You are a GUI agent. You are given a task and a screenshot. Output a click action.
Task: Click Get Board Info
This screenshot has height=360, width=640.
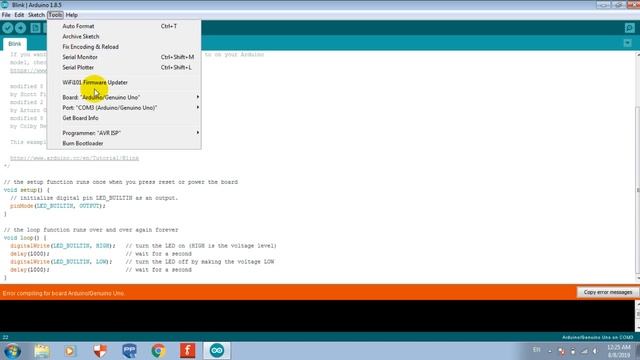pyautogui.click(x=124, y=118)
